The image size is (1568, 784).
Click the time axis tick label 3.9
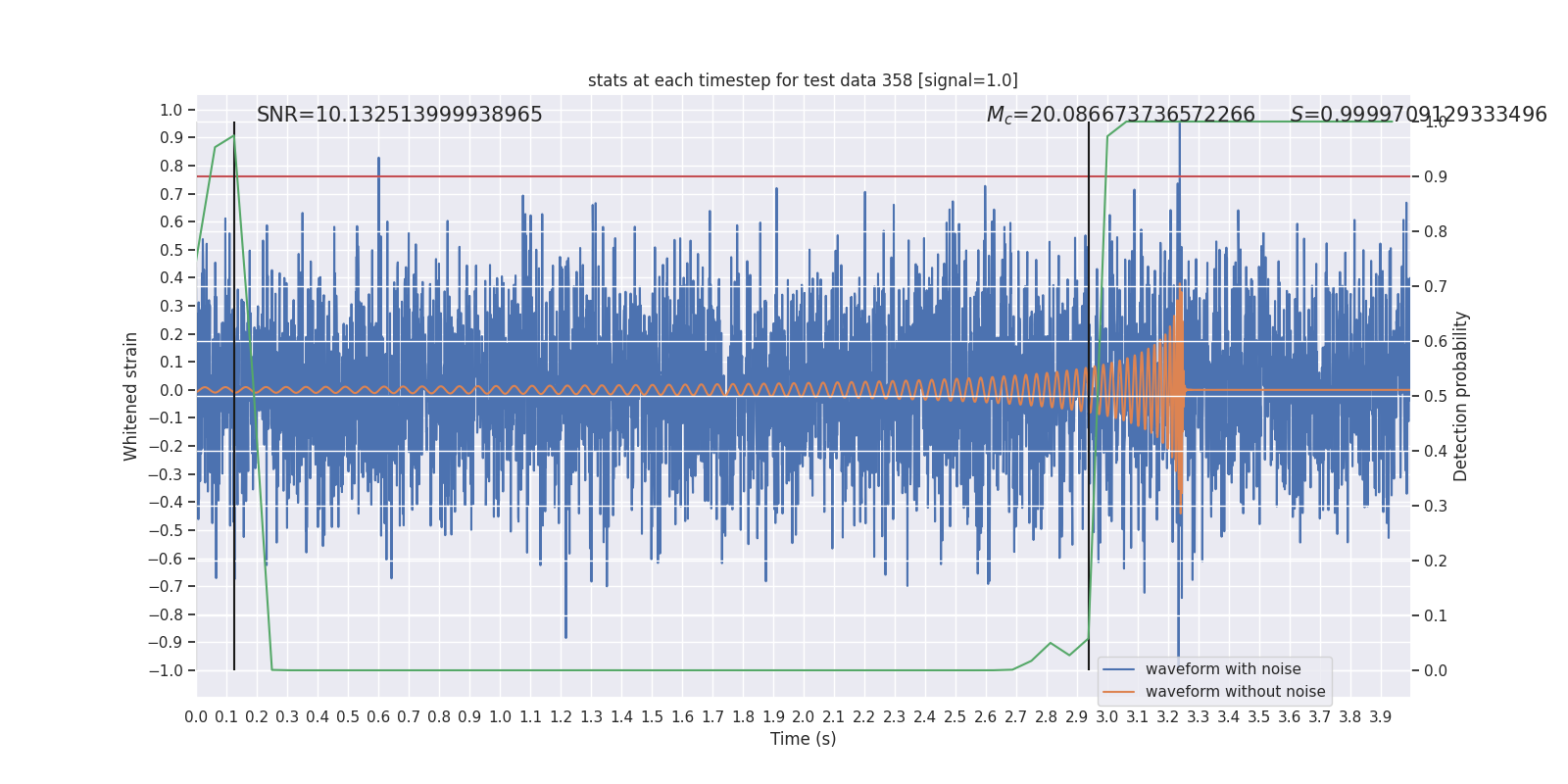point(1381,717)
